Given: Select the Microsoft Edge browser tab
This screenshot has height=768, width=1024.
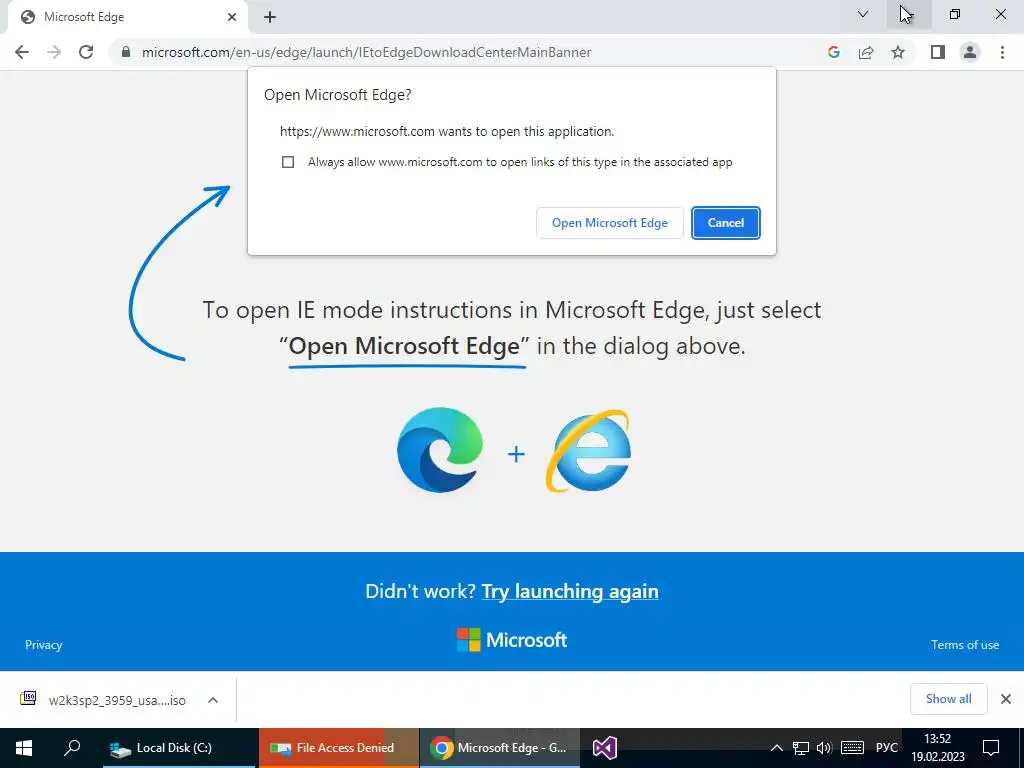Looking at the screenshot, I should [x=128, y=18].
